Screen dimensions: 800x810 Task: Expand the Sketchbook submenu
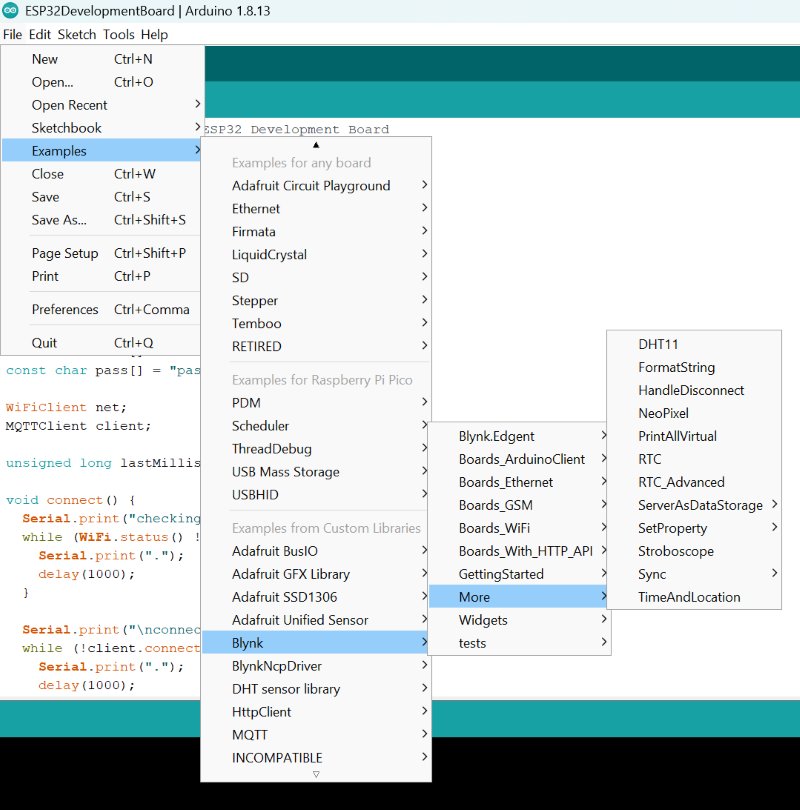102,128
